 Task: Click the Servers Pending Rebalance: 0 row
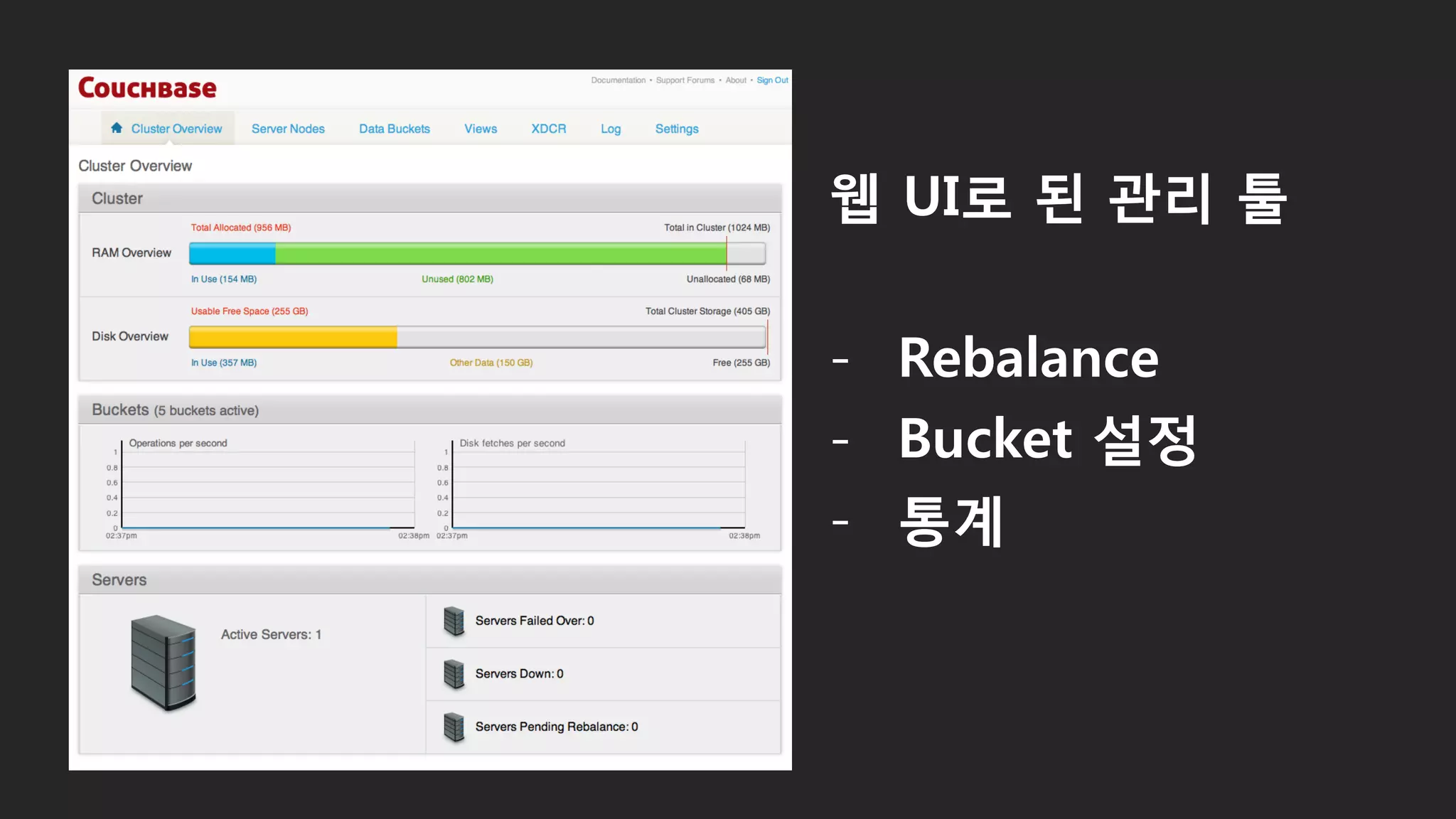[x=603, y=727]
